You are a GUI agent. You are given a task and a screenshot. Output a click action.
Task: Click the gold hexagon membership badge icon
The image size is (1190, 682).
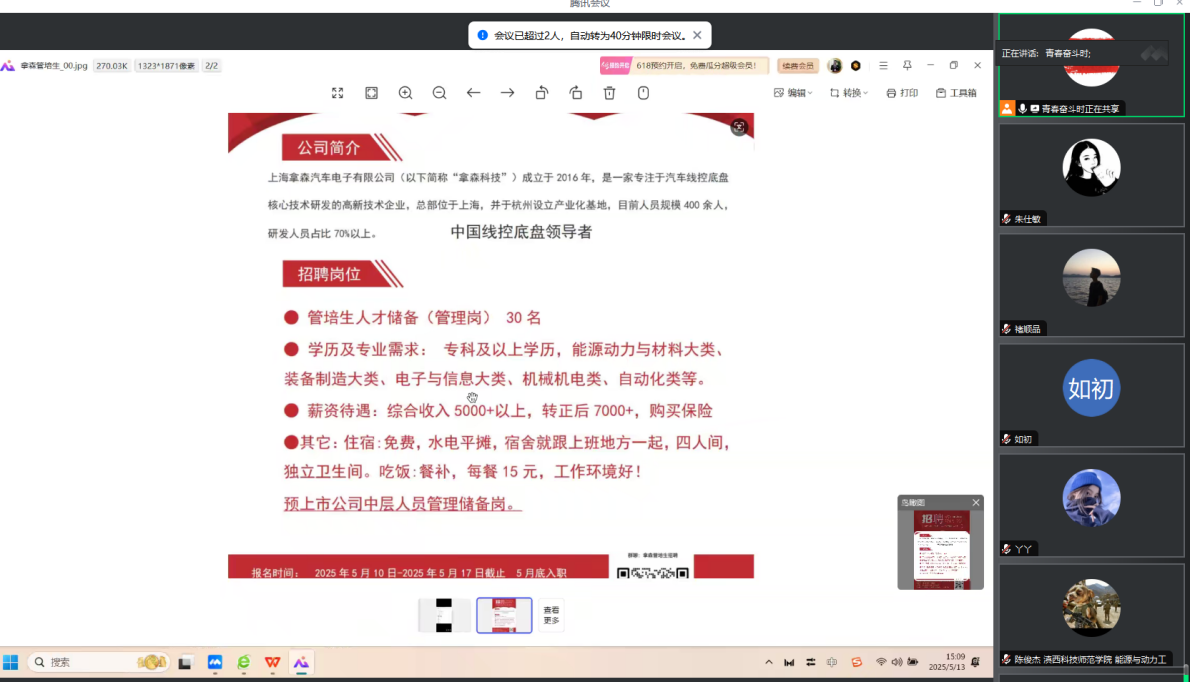pos(856,66)
